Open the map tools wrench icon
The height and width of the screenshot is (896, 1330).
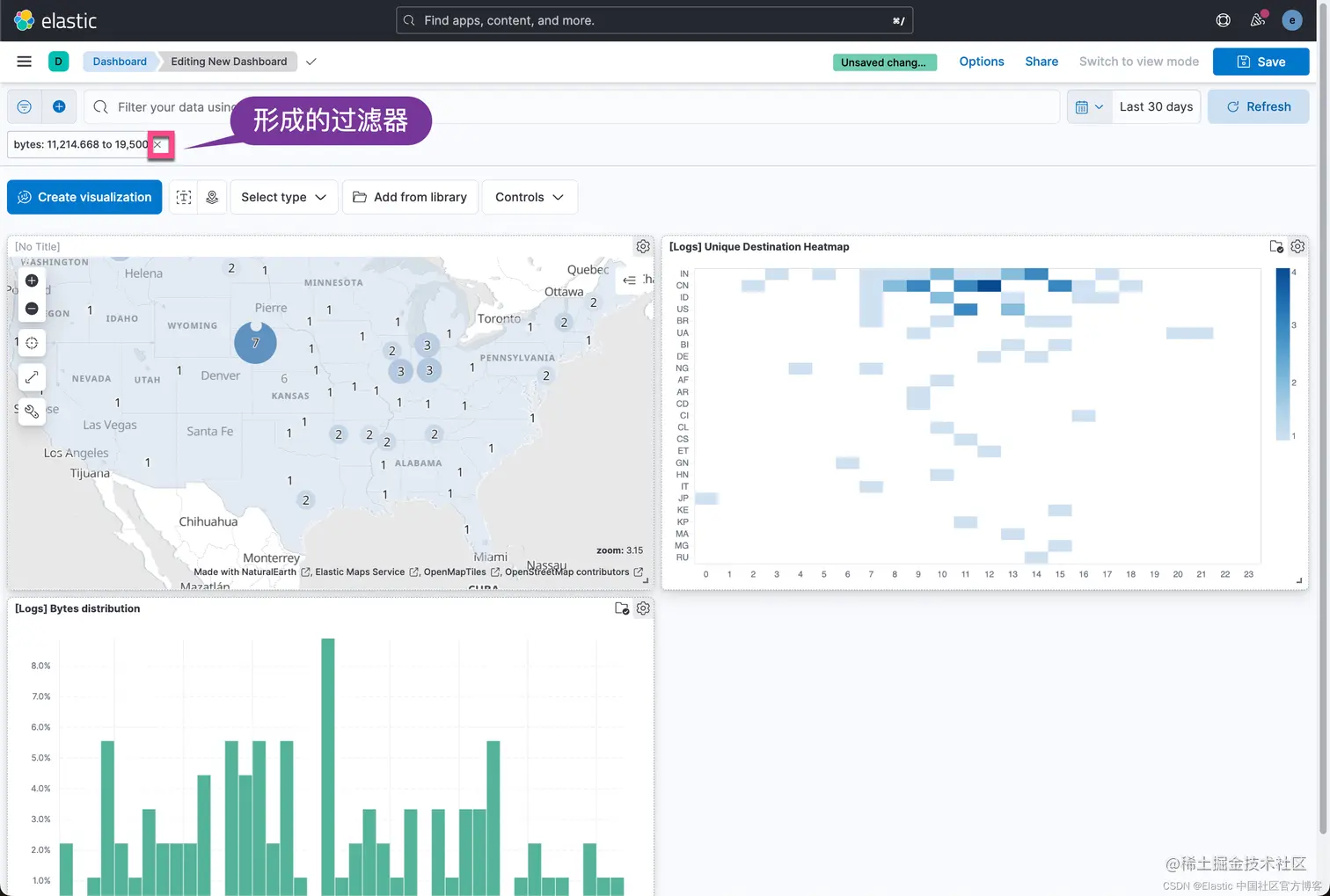32,411
